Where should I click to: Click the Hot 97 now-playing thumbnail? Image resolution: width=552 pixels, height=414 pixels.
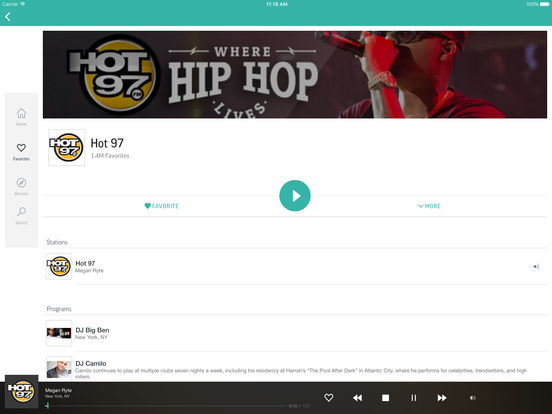(21, 391)
